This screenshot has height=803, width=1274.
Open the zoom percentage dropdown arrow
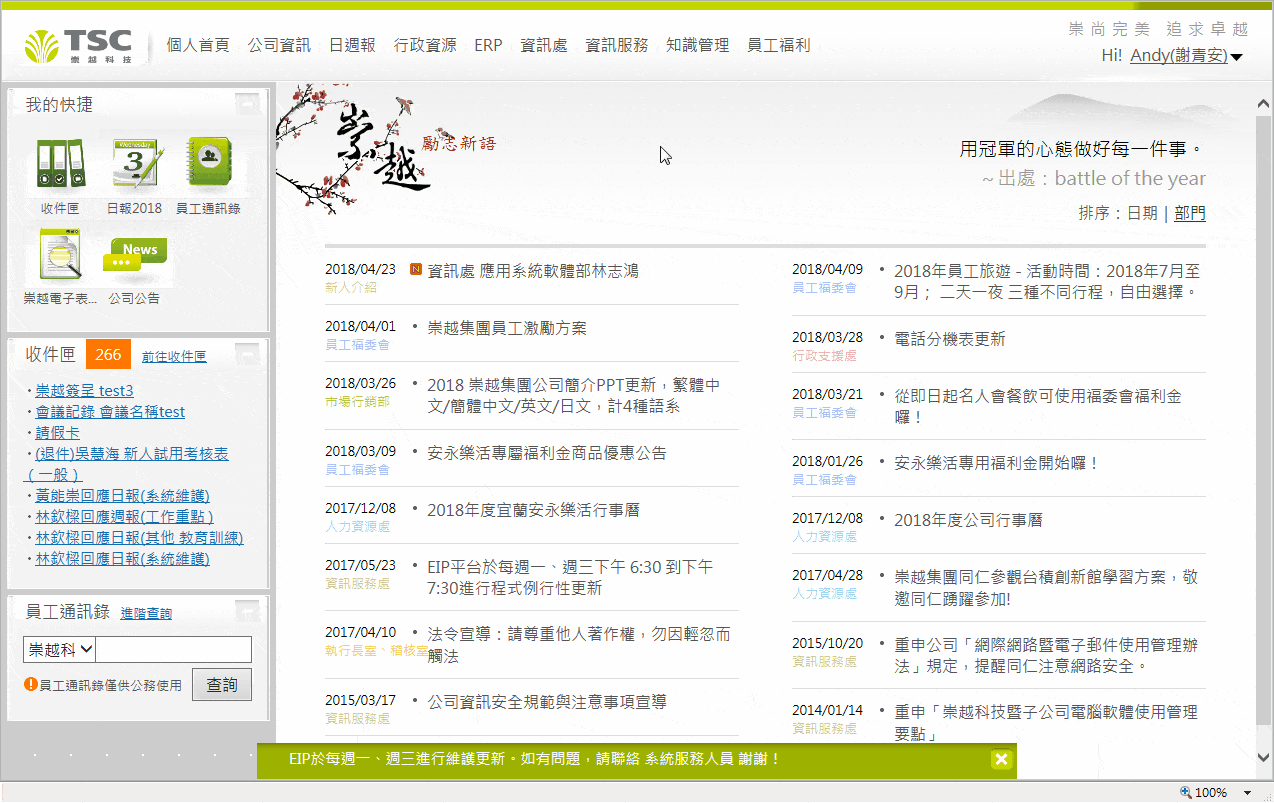1246,792
